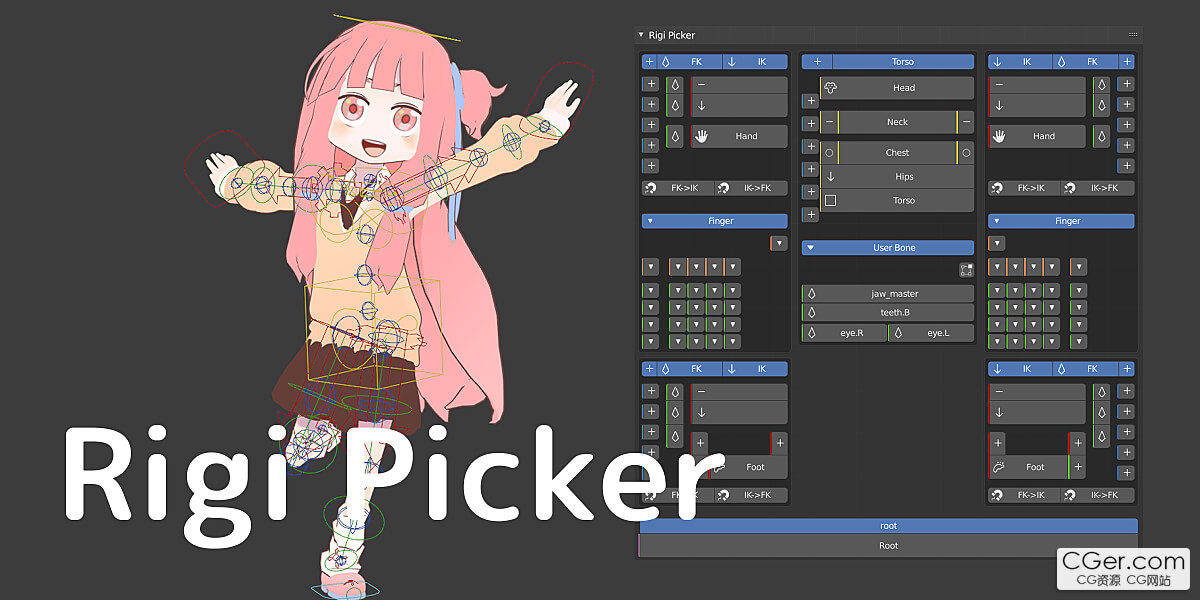Collapse the left-side Finger section

click(x=650, y=221)
